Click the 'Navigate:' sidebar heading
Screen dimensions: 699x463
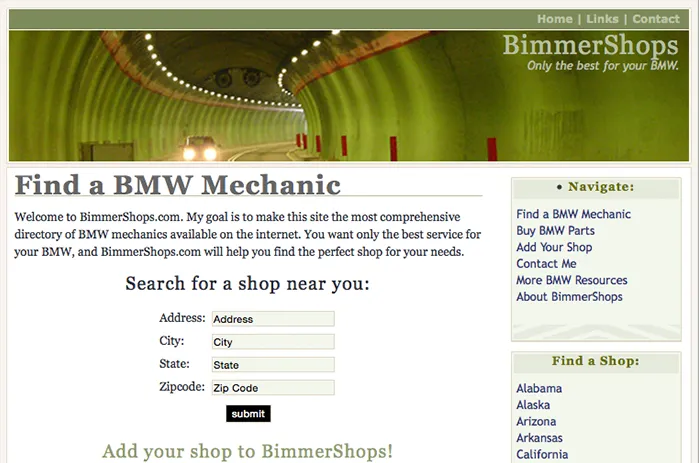click(601, 187)
